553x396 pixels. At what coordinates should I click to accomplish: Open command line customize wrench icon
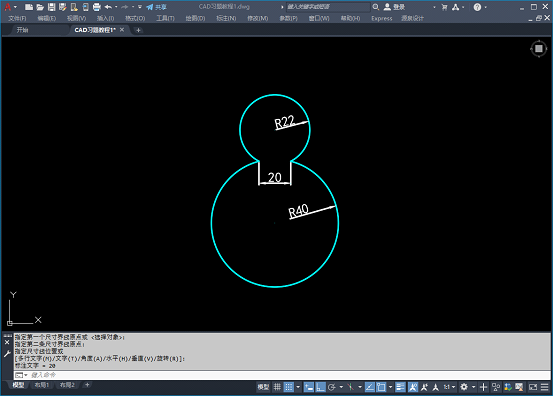click(7, 353)
